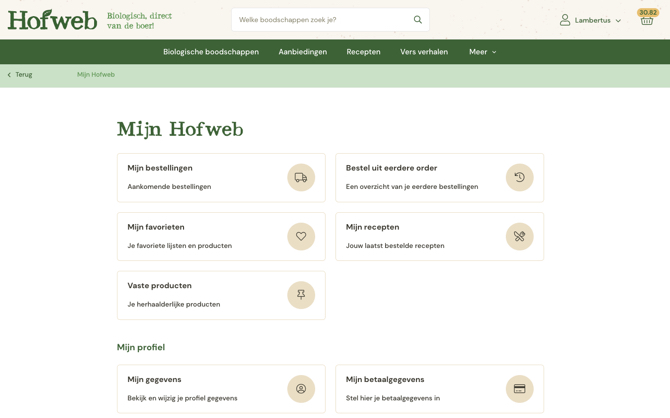The width and height of the screenshot is (670, 418).
Task: Click the Mijn Hofweb breadcrumb link
Action: tap(96, 75)
